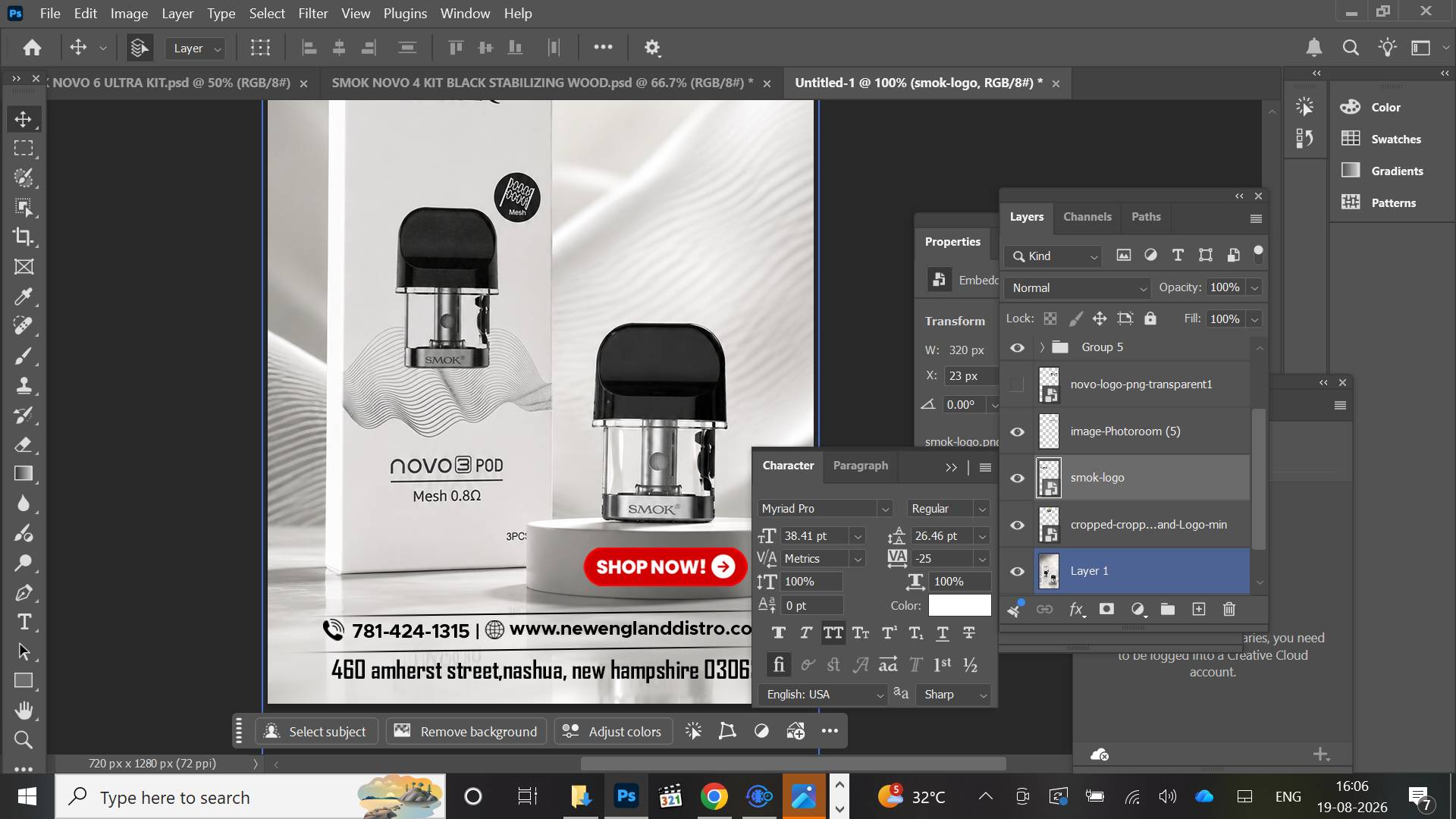Switch to the Channels tab
This screenshot has height=819, width=1456.
coord(1087,217)
